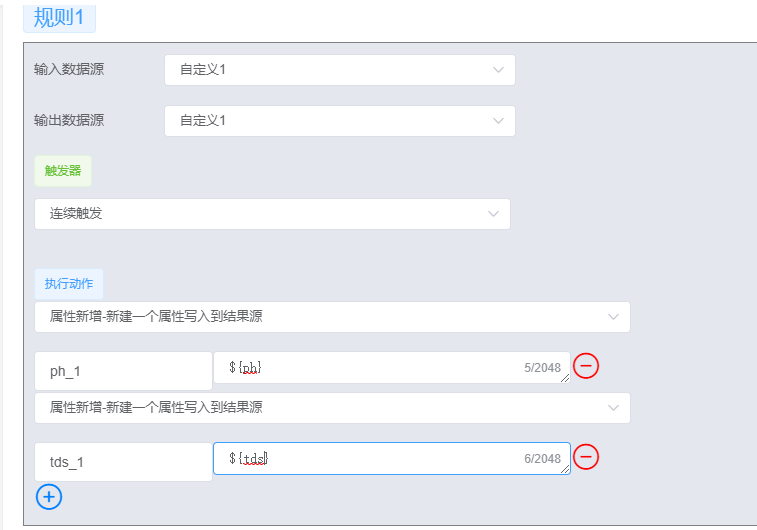Grab the resize handle of the ${tds} textarea
This screenshot has width=757, height=530.
[565, 469]
